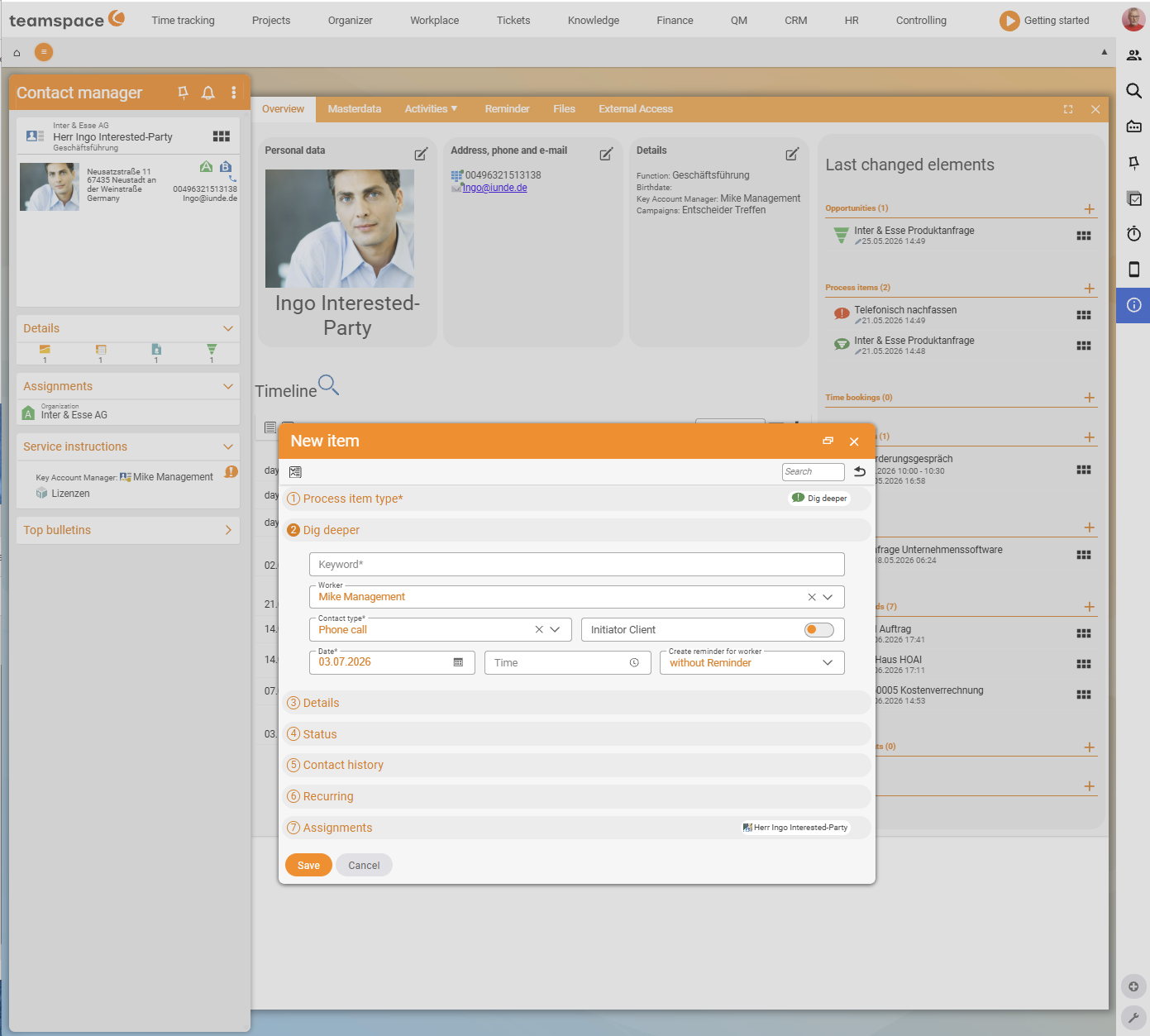Screen dimensions: 1150x1036
Task: Click the Save button
Action: tap(308, 866)
